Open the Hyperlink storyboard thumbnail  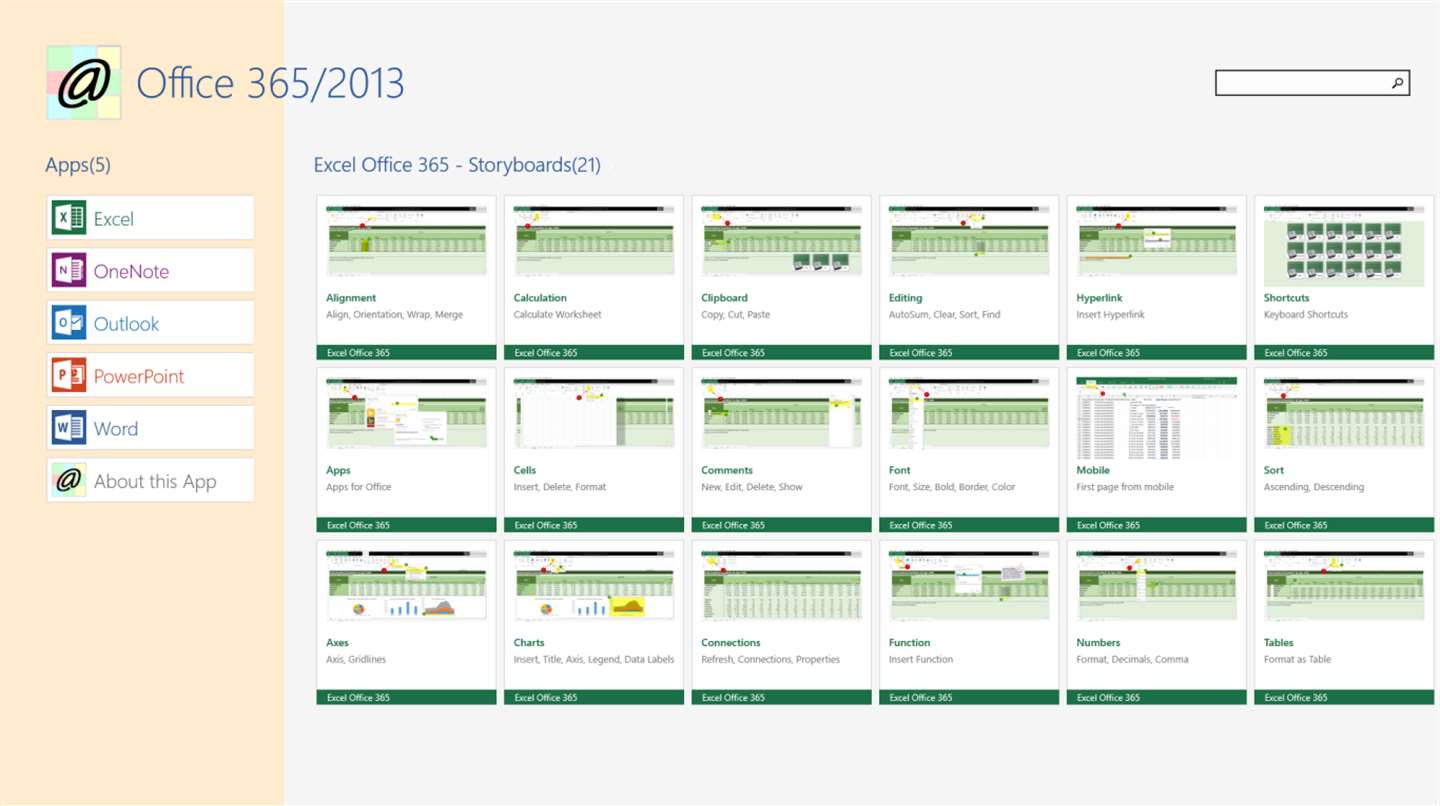click(1156, 243)
